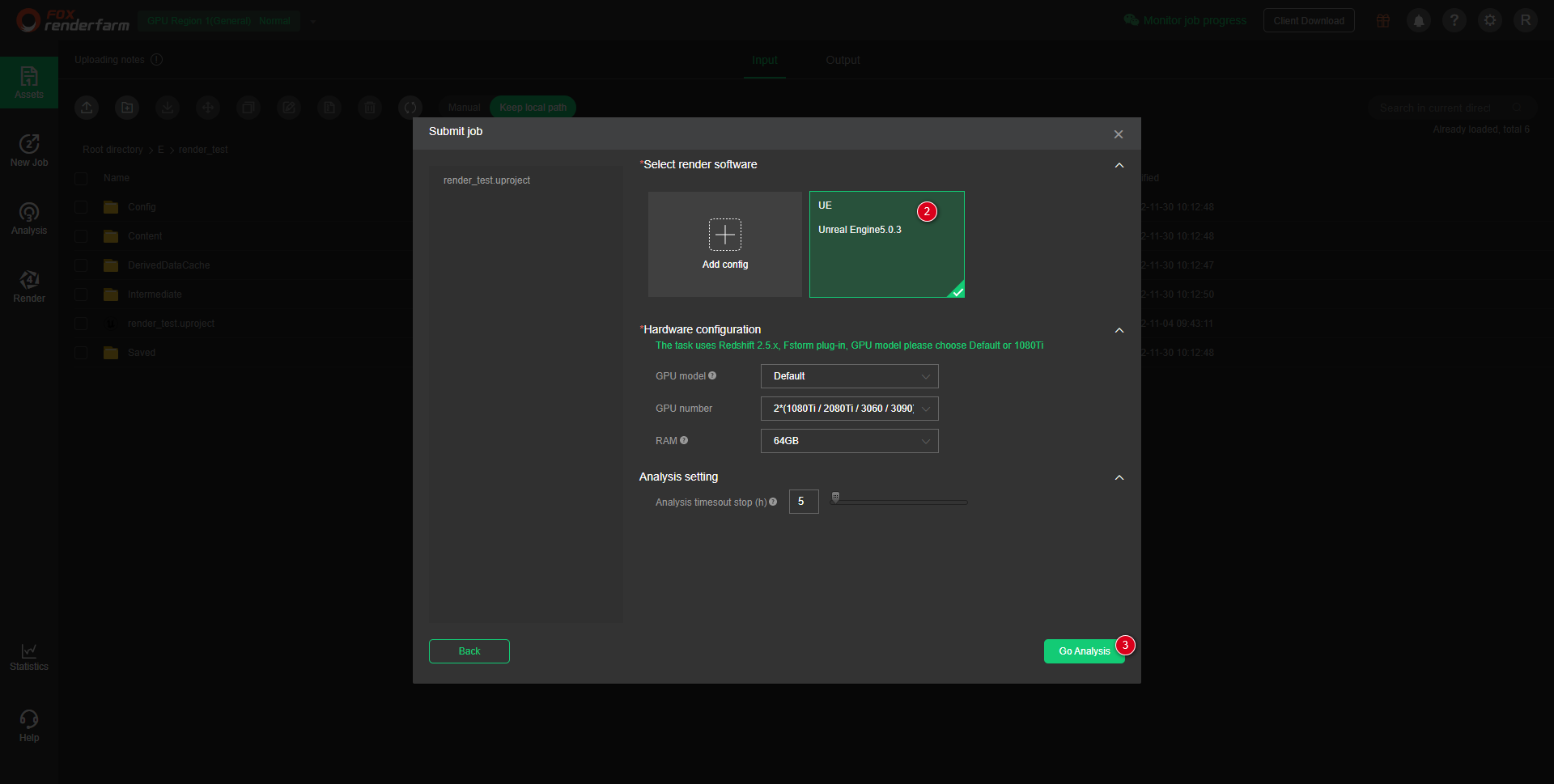Go to Analysis in sidebar
This screenshot has height=784, width=1554.
coord(29,218)
